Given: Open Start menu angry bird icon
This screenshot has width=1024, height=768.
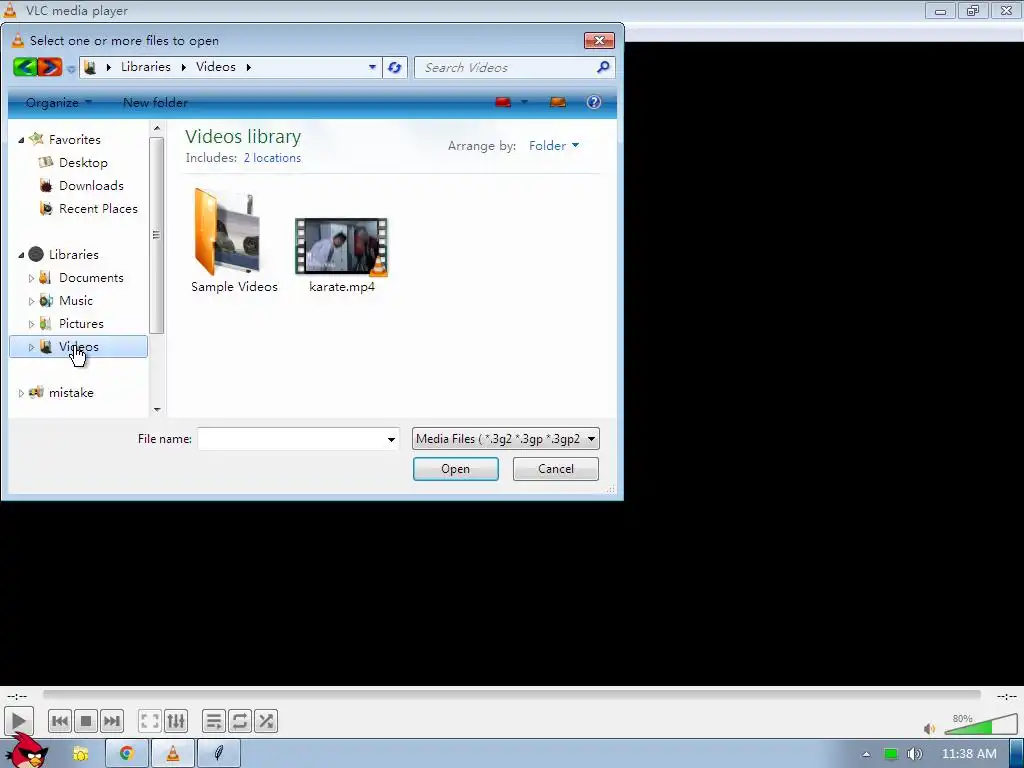Looking at the screenshot, I should click(x=25, y=751).
